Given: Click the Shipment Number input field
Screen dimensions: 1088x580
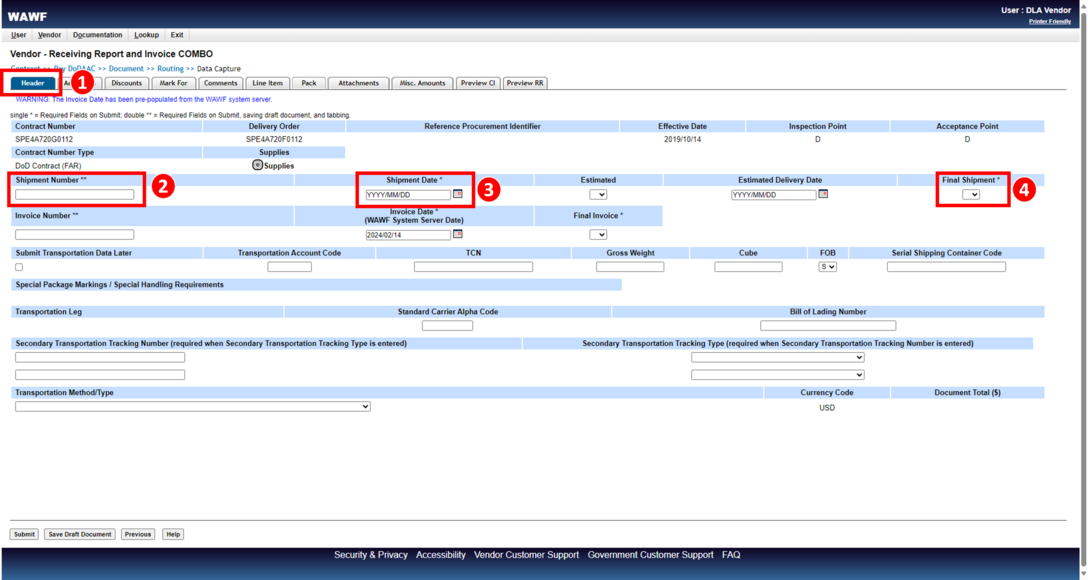Looking at the screenshot, I should point(74,194).
